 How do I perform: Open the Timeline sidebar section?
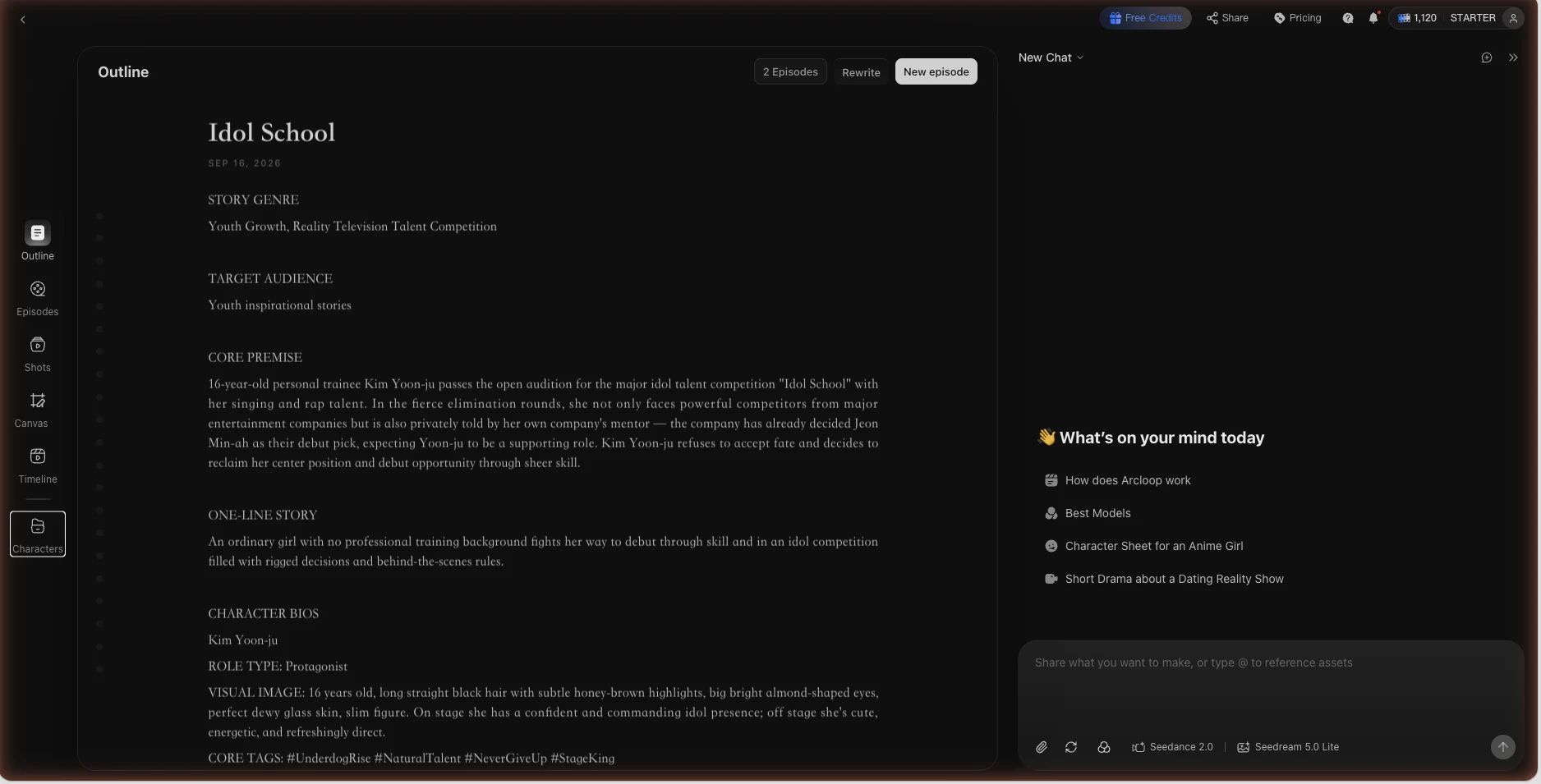click(38, 466)
